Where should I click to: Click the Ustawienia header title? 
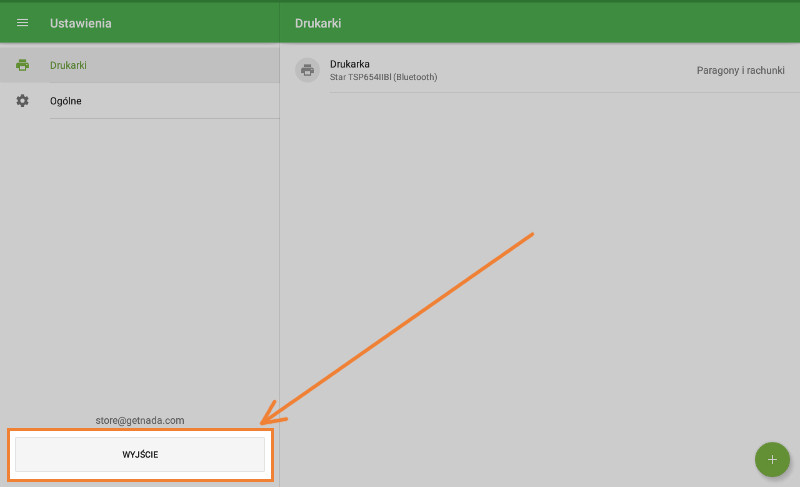[81, 23]
